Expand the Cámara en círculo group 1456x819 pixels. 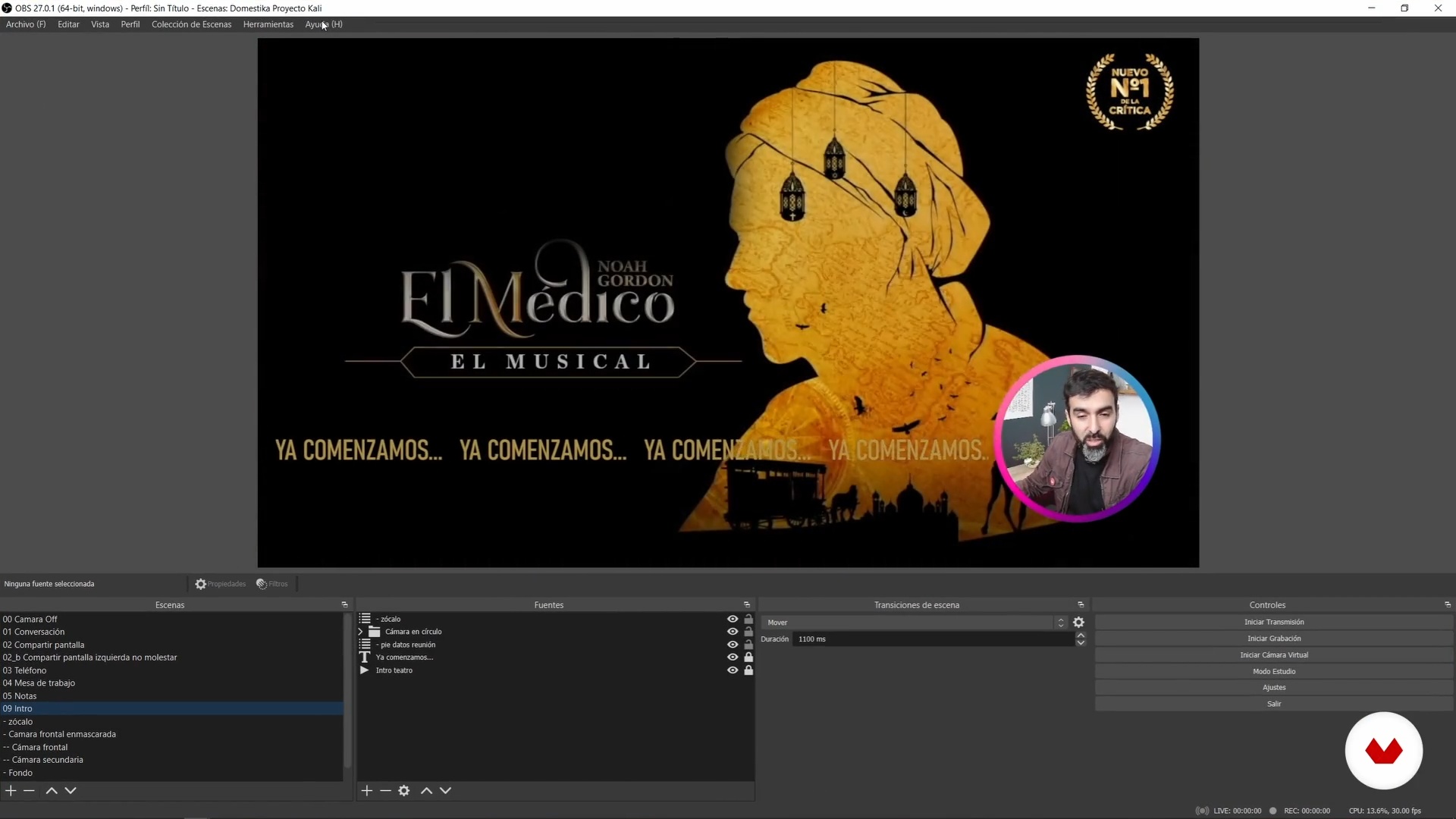click(361, 632)
